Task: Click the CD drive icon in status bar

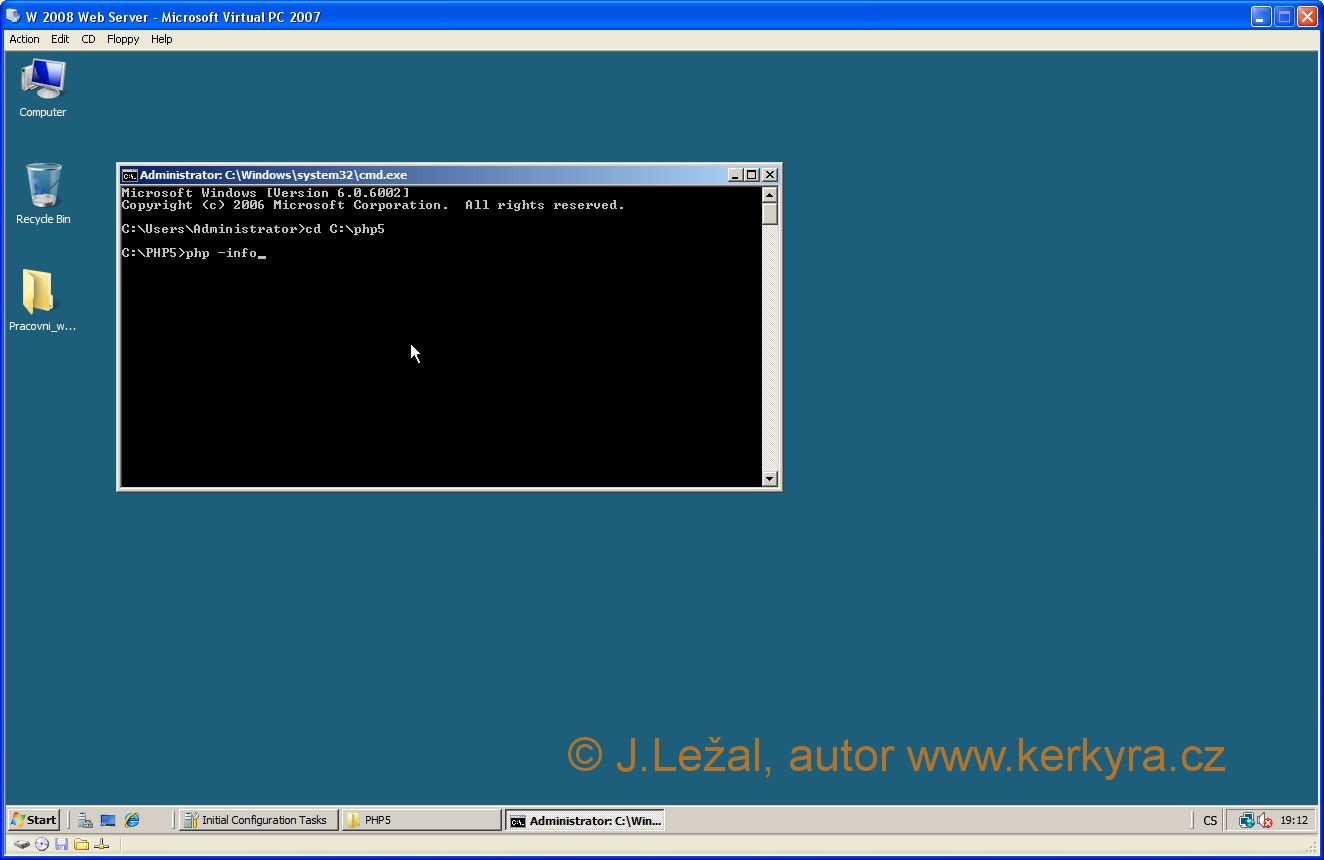Action: (42, 844)
